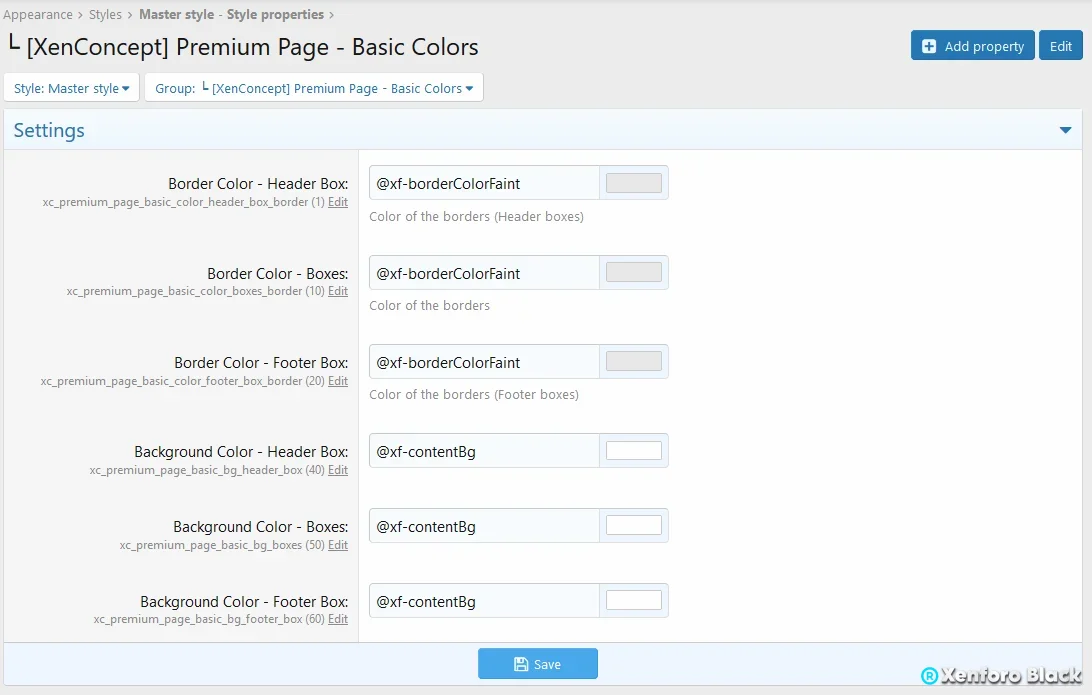Open the color swatch for Border Color - Boxes

[x=634, y=272]
